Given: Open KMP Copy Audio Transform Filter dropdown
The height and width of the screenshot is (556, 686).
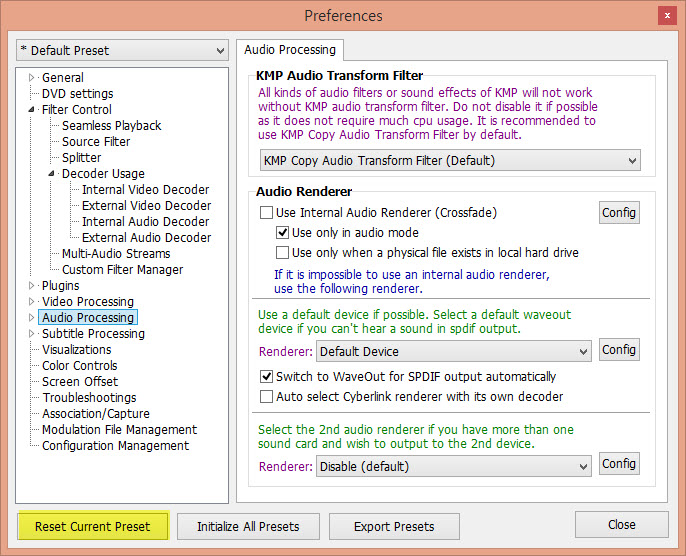Looking at the screenshot, I should pyautogui.click(x=450, y=161).
